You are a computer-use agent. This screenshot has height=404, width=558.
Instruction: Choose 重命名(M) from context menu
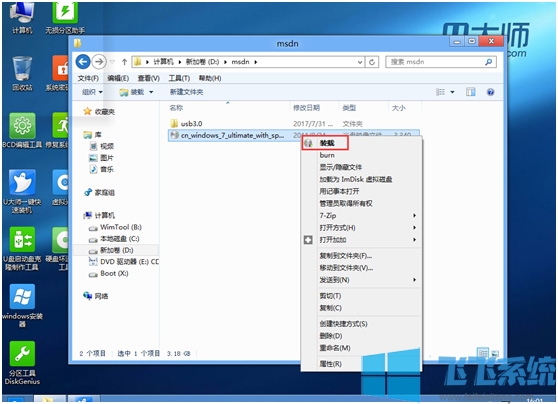(361, 348)
